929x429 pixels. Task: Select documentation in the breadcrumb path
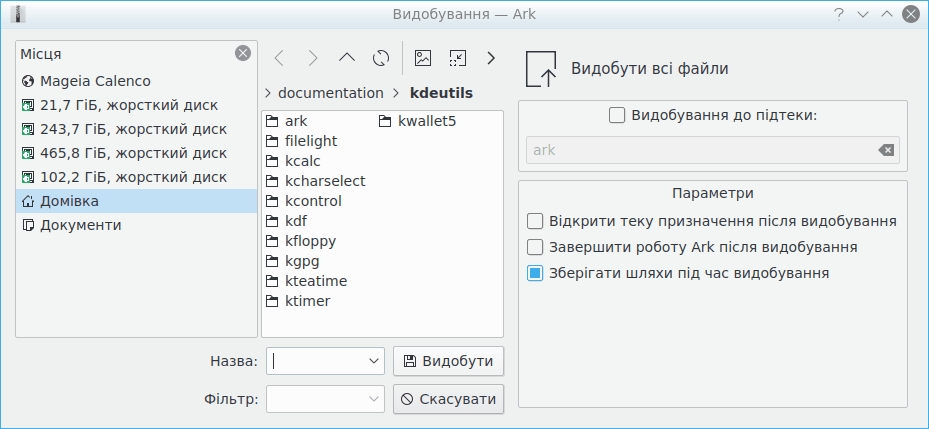coord(330,93)
